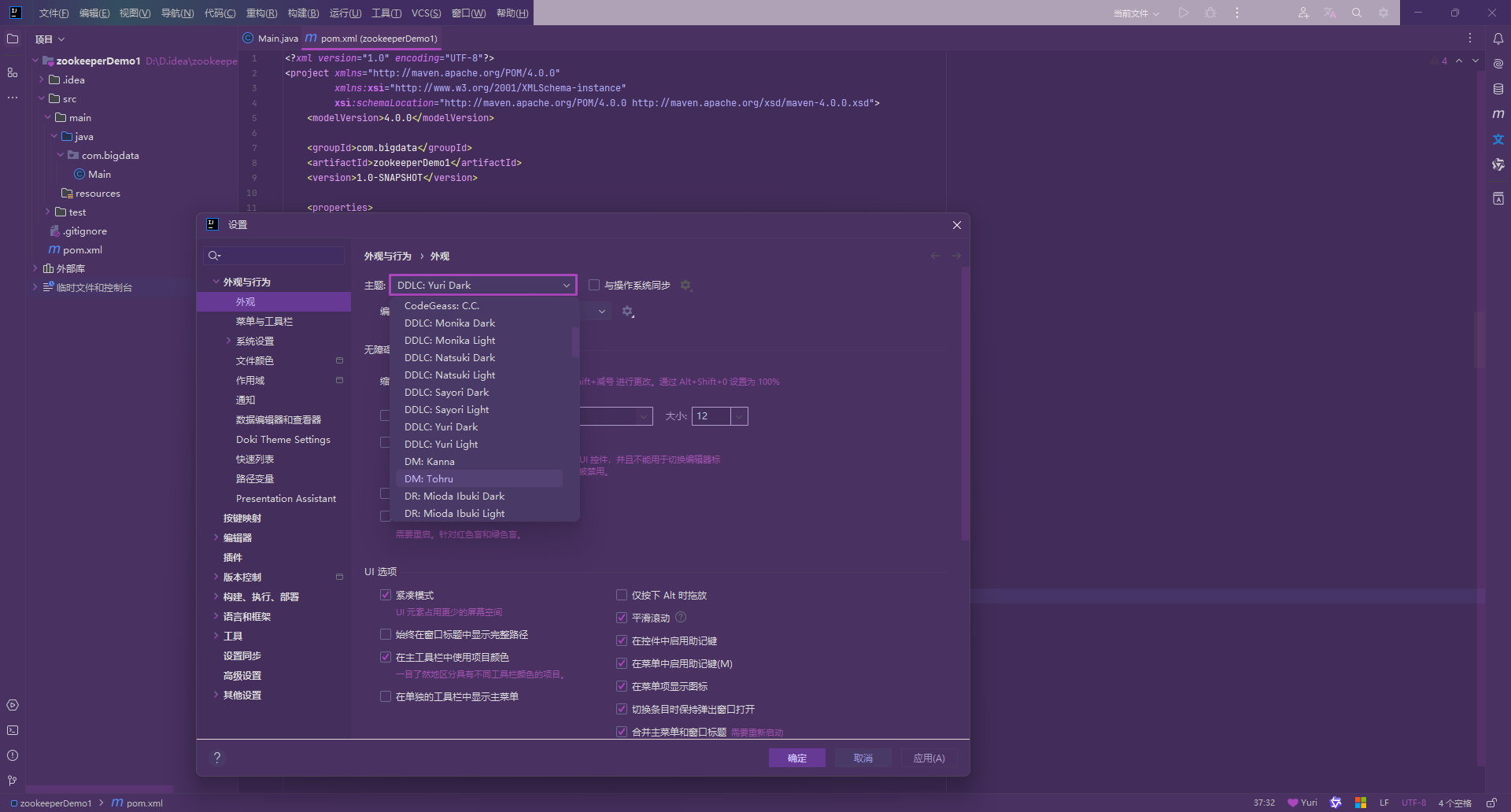
Task: Open the Notifications bell icon
Action: [x=1498, y=39]
